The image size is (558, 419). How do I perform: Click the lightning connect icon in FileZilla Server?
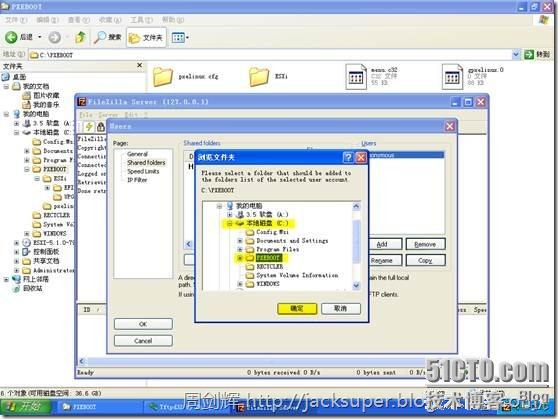point(89,126)
